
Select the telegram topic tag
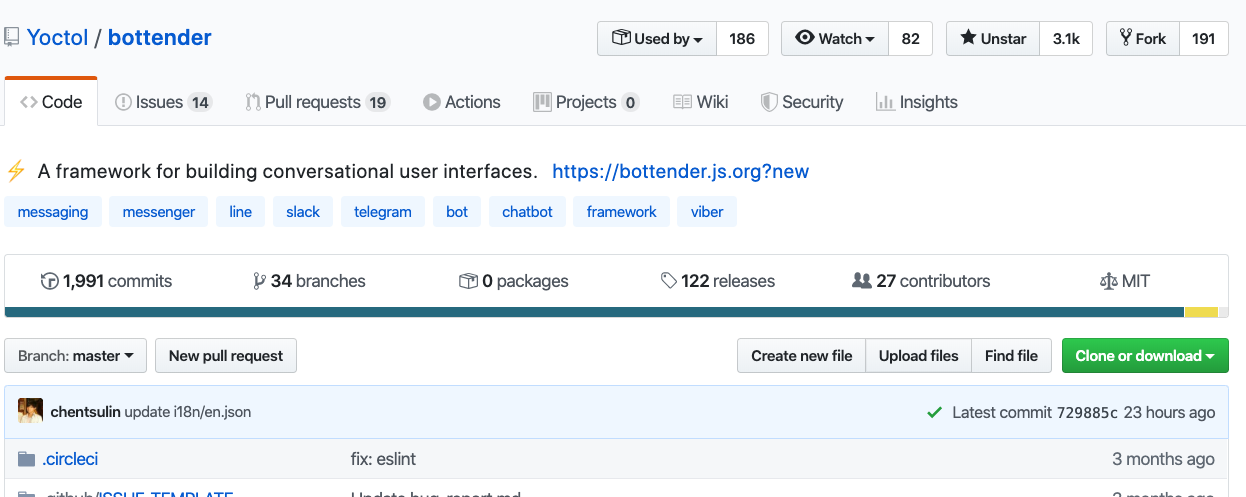click(383, 212)
